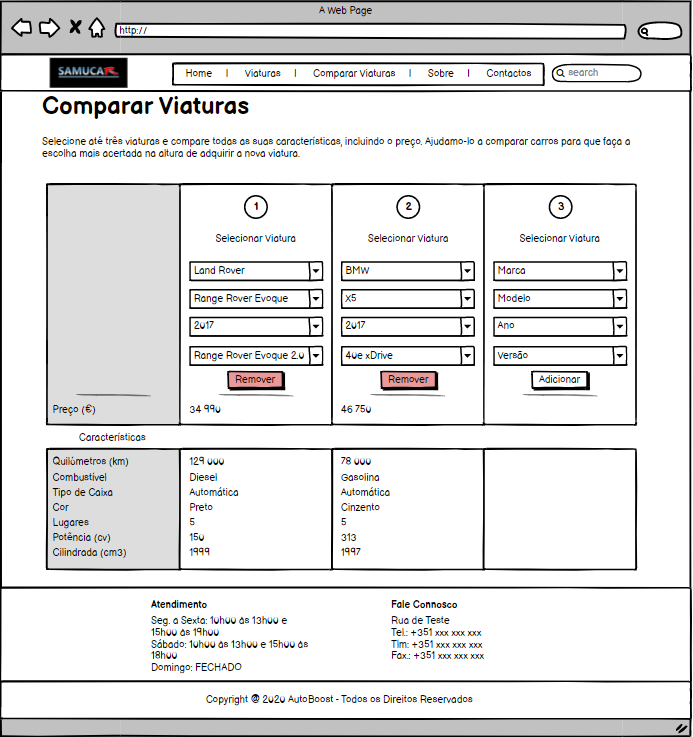
Task: Click the numbered circle 3 icon
Action: 560,207
